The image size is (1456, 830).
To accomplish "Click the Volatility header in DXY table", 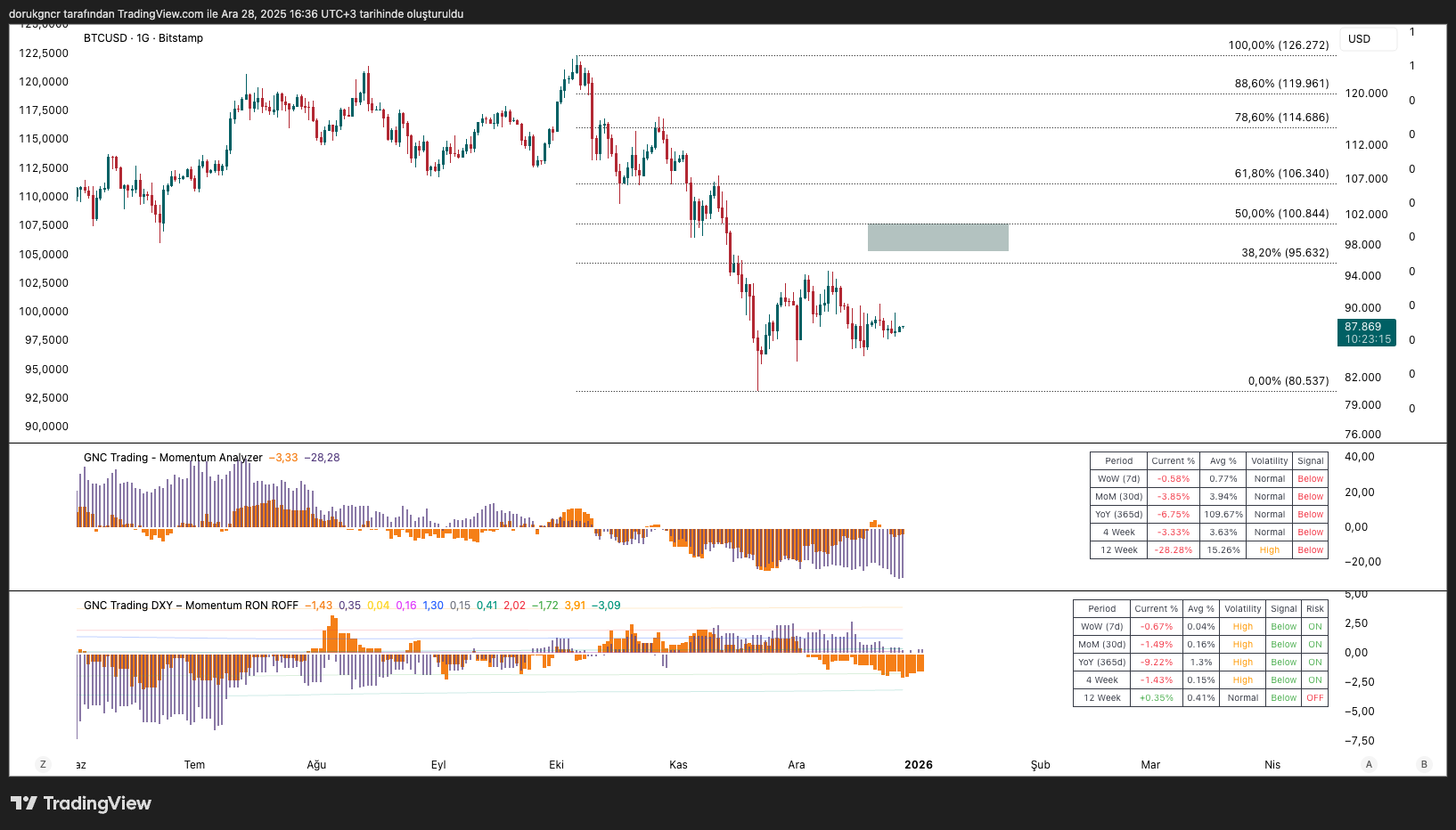I will pyautogui.click(x=1242, y=609).
